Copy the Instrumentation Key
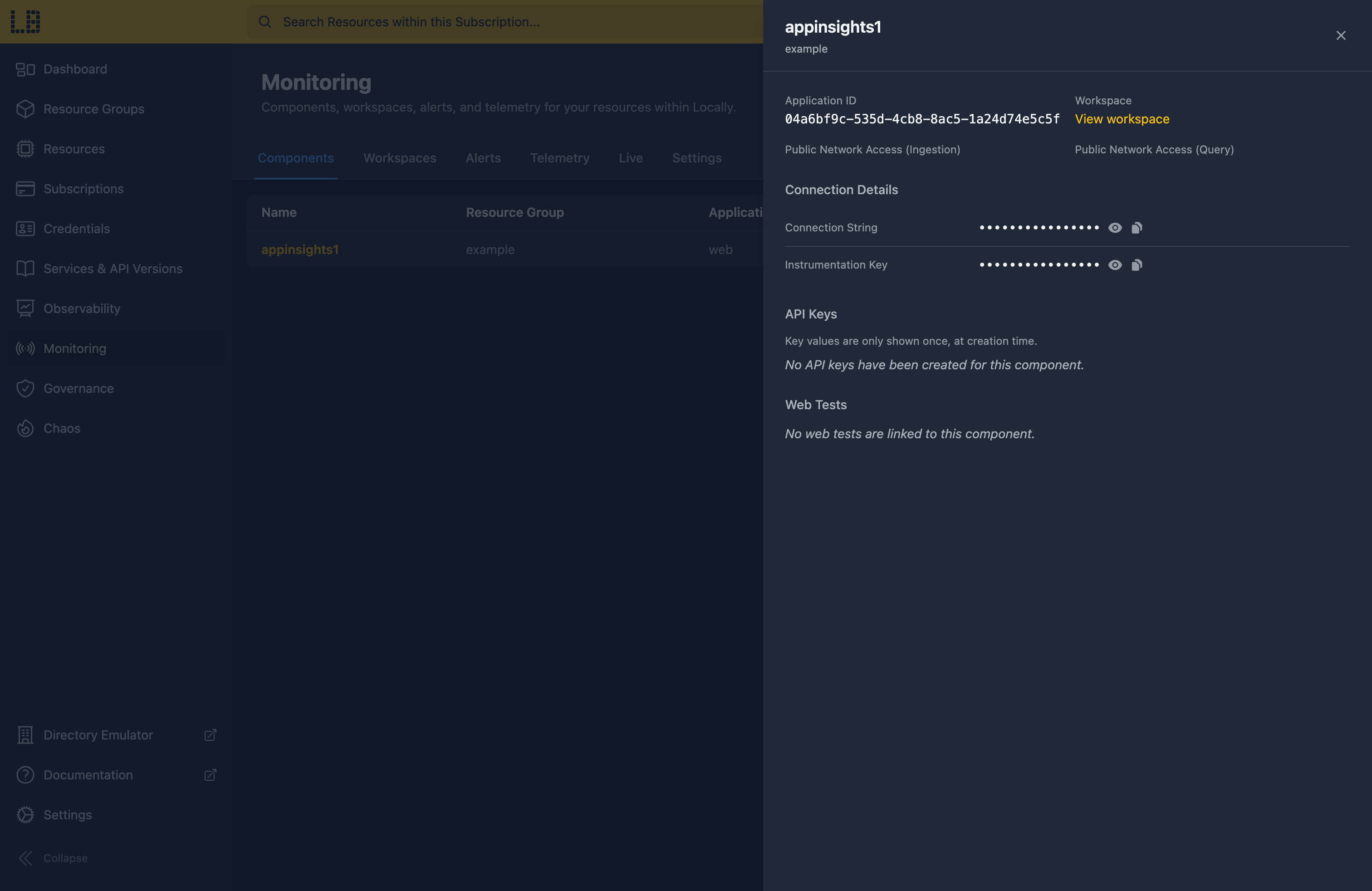The height and width of the screenshot is (891, 1372). click(x=1137, y=265)
